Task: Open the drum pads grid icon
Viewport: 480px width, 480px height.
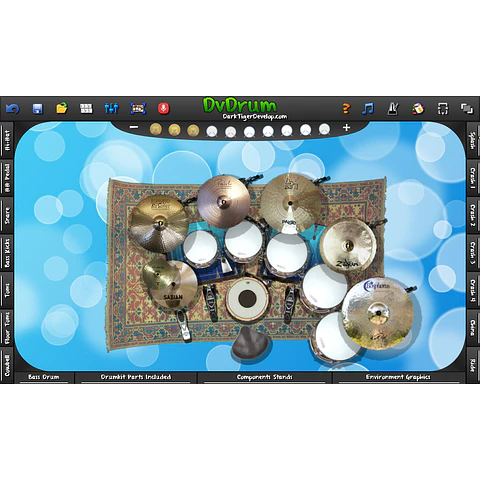Action: tap(86, 108)
